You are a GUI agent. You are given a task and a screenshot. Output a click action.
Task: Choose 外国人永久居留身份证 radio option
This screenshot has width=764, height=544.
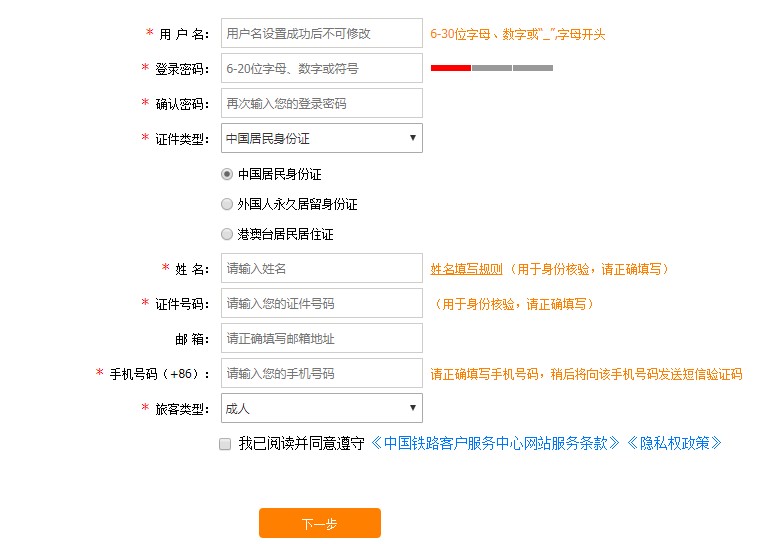[227, 204]
